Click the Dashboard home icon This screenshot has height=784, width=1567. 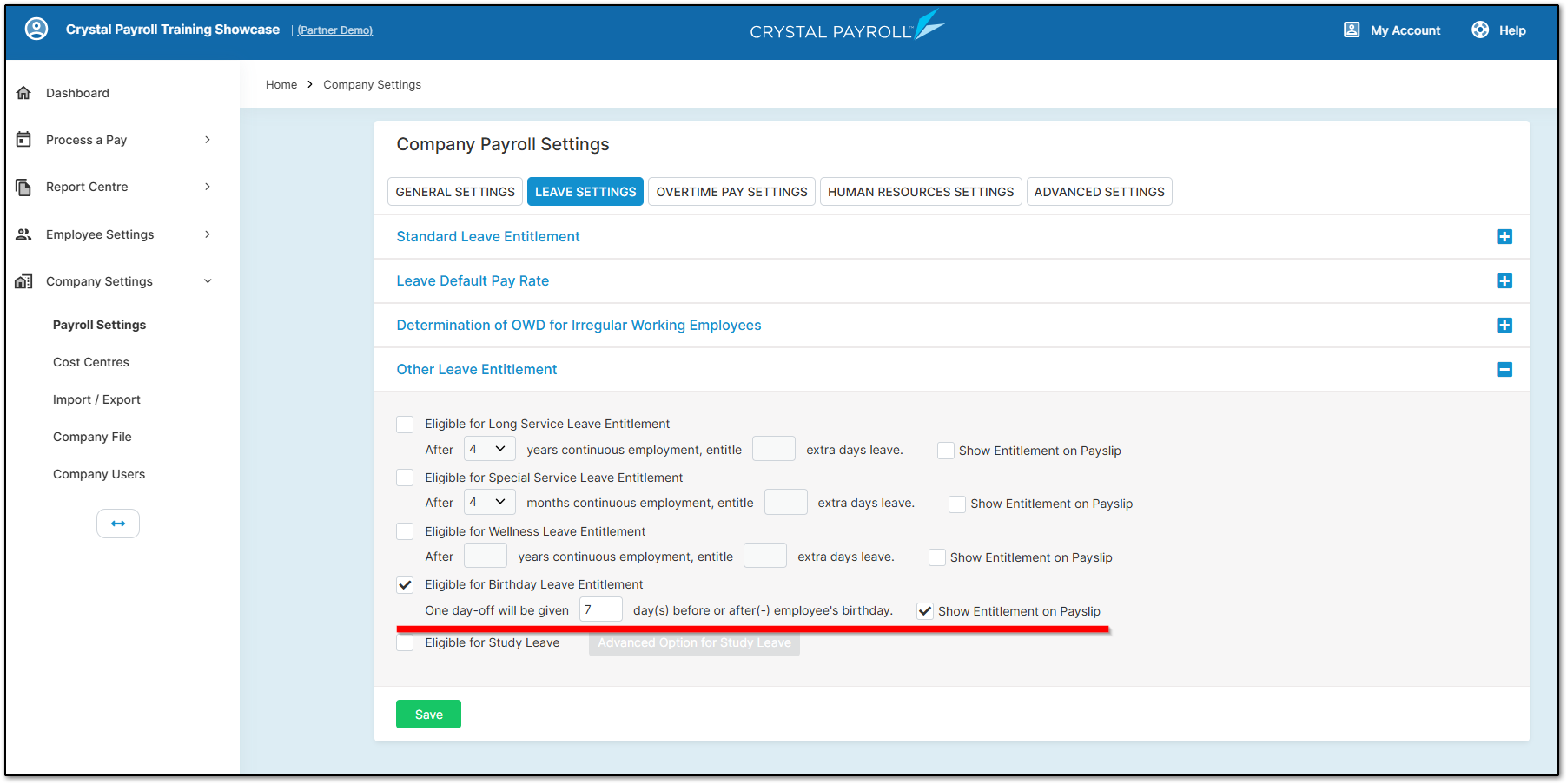[x=24, y=93]
